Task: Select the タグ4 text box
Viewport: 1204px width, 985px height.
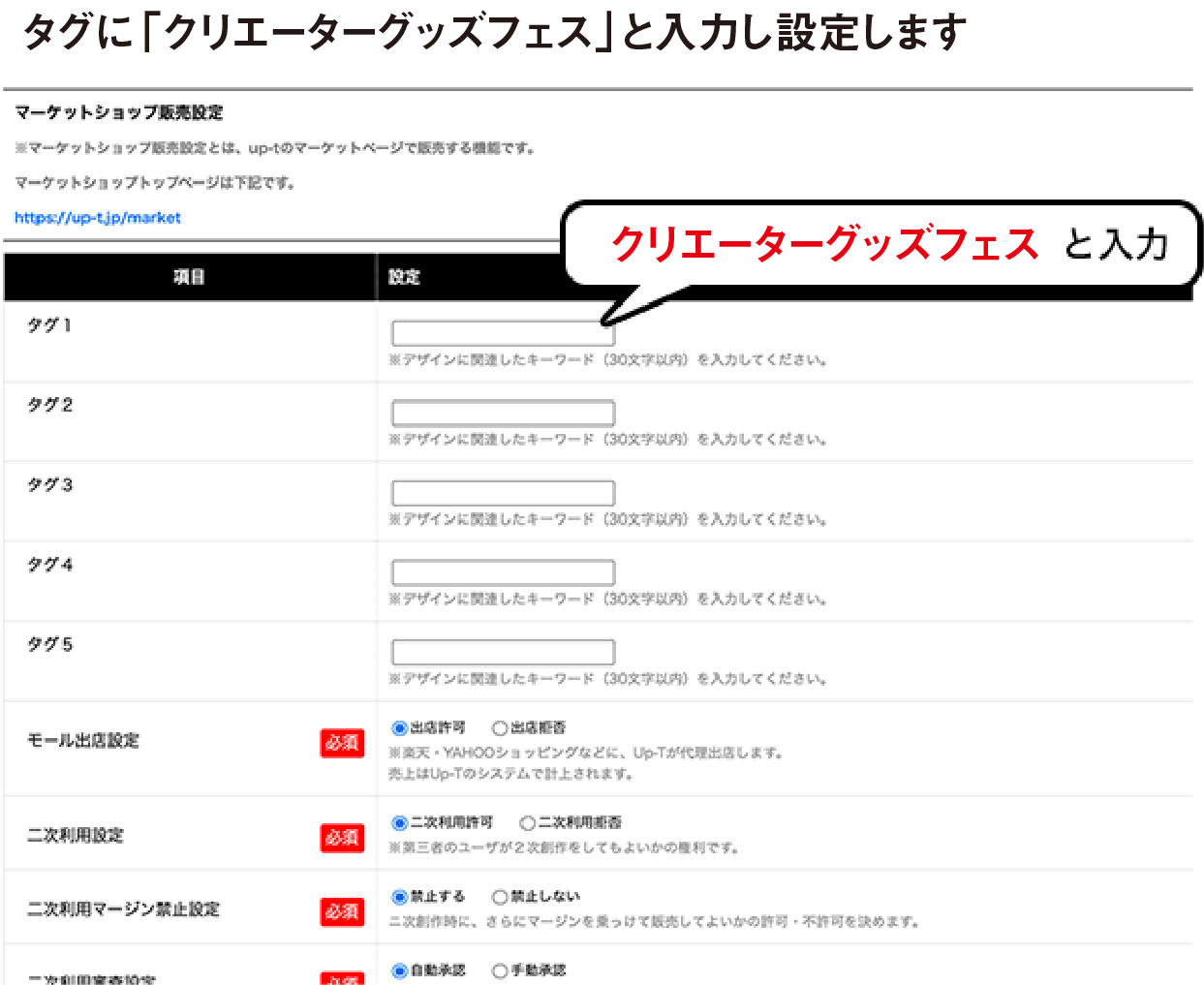Action: tap(503, 571)
